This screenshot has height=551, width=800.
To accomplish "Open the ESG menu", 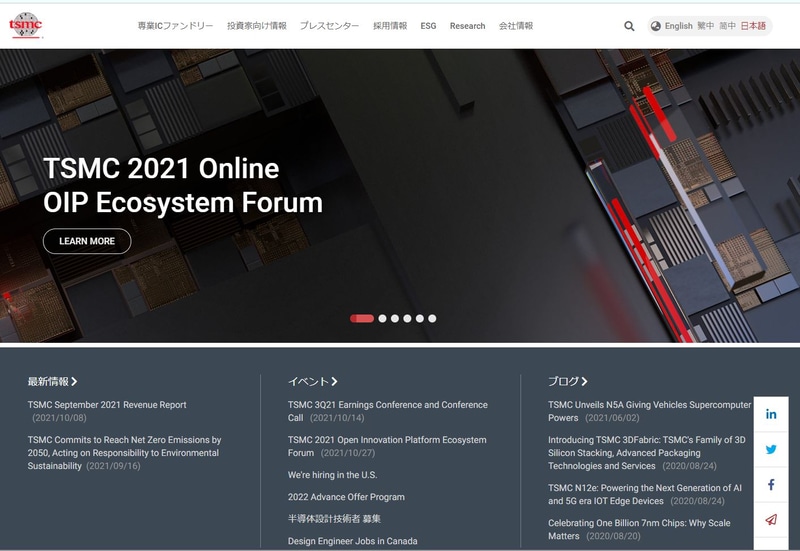I will click(428, 26).
